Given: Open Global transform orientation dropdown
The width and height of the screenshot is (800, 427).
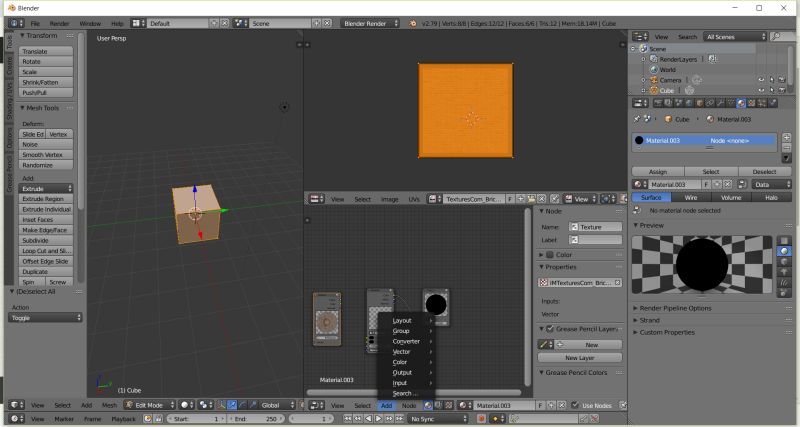Looking at the screenshot, I should point(278,405).
